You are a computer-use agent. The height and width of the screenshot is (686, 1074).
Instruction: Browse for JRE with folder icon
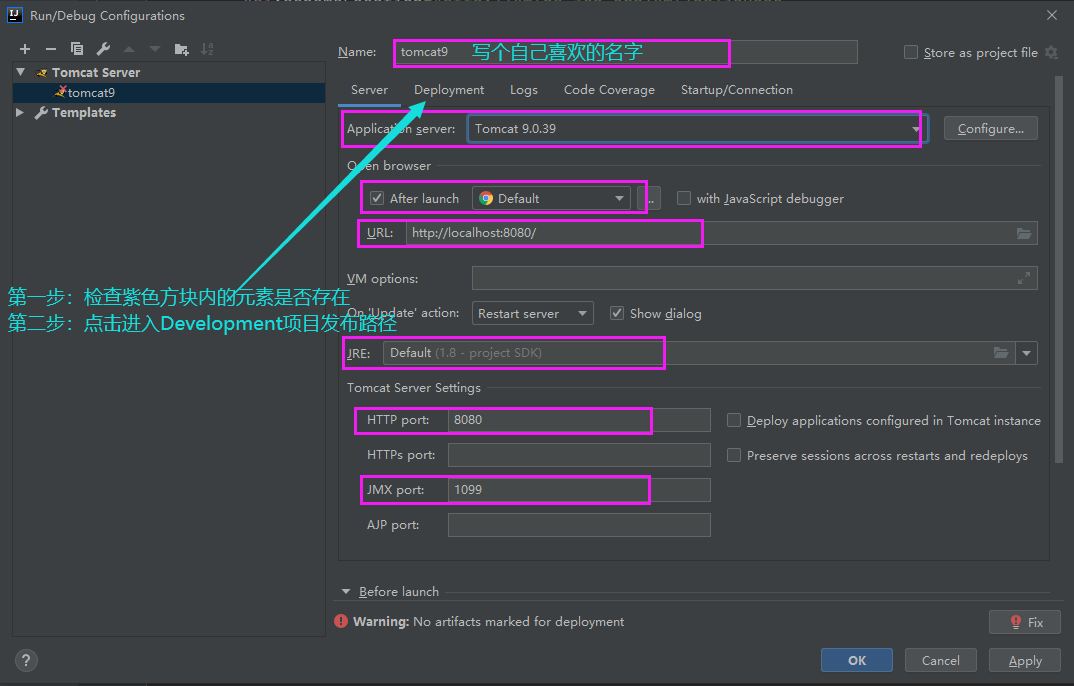pos(1001,353)
